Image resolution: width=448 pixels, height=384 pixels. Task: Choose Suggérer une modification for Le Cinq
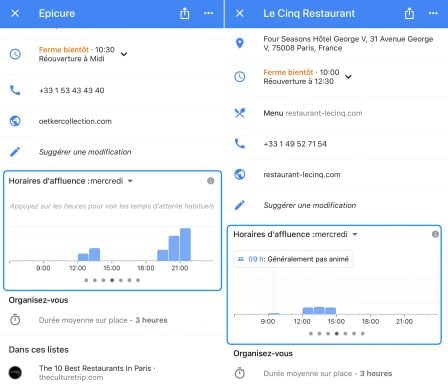[x=310, y=205]
